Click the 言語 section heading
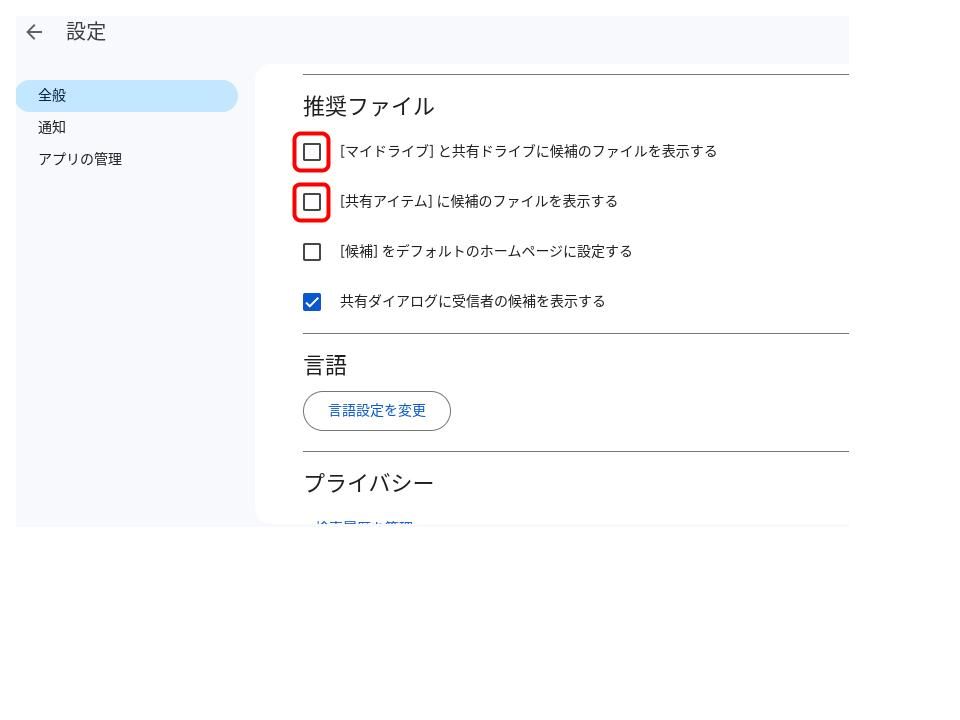 (x=325, y=366)
